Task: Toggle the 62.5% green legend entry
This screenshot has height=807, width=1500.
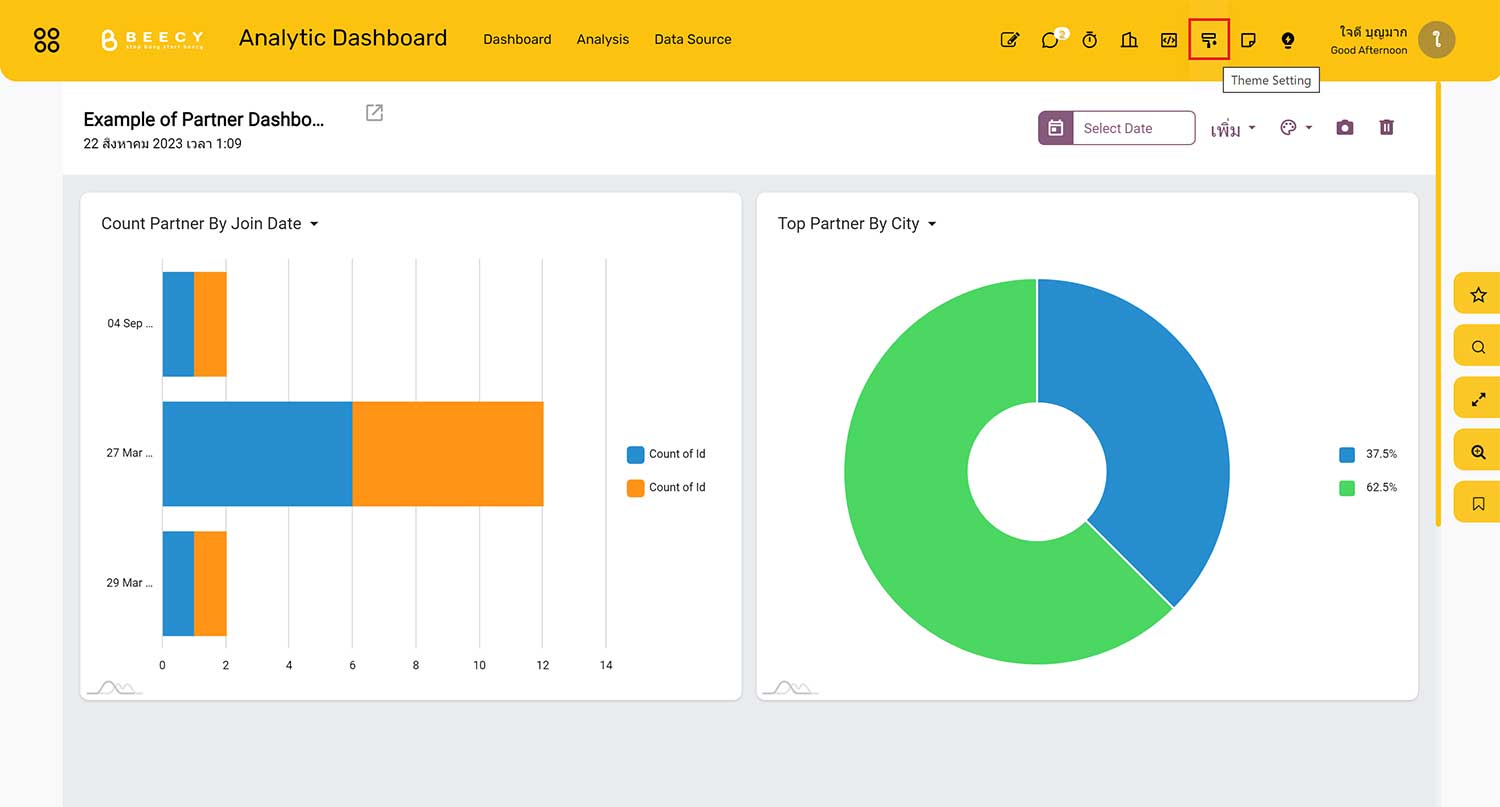Action: pyautogui.click(x=1368, y=488)
